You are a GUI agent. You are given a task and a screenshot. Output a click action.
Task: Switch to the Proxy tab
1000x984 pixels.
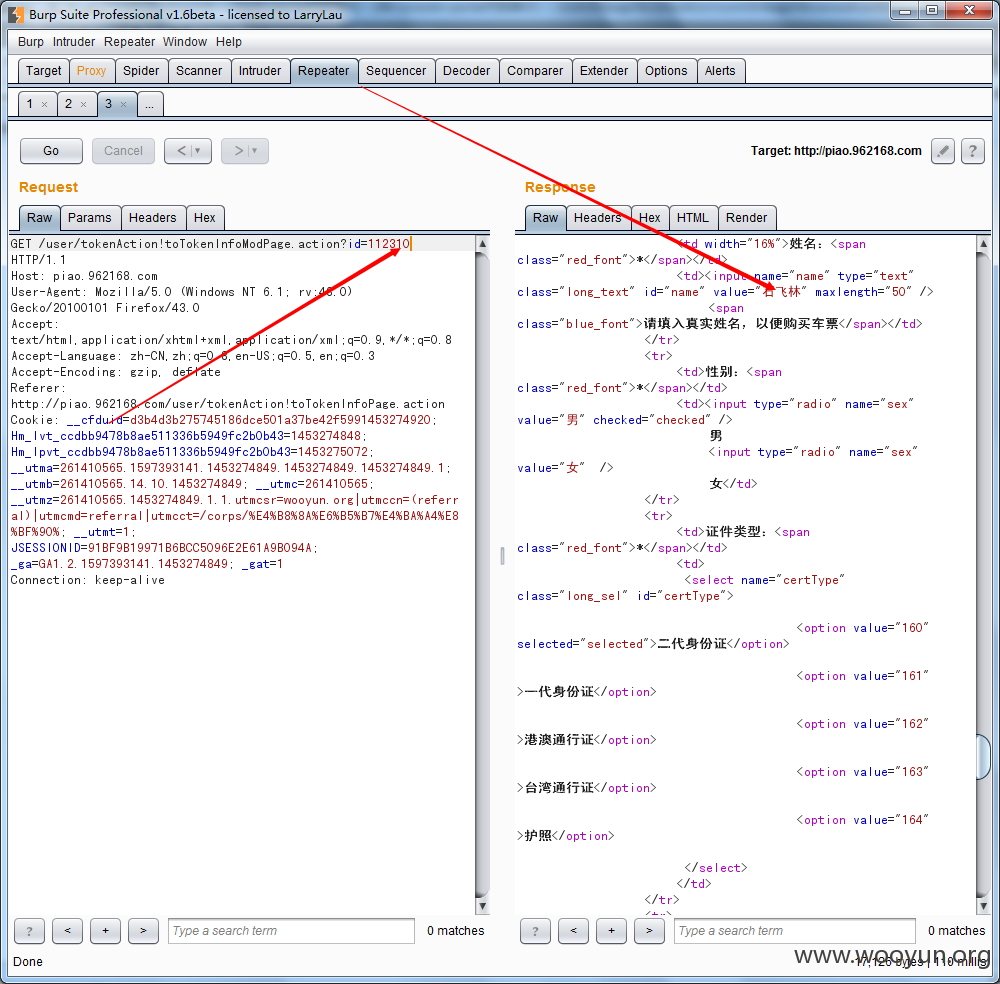pos(91,71)
